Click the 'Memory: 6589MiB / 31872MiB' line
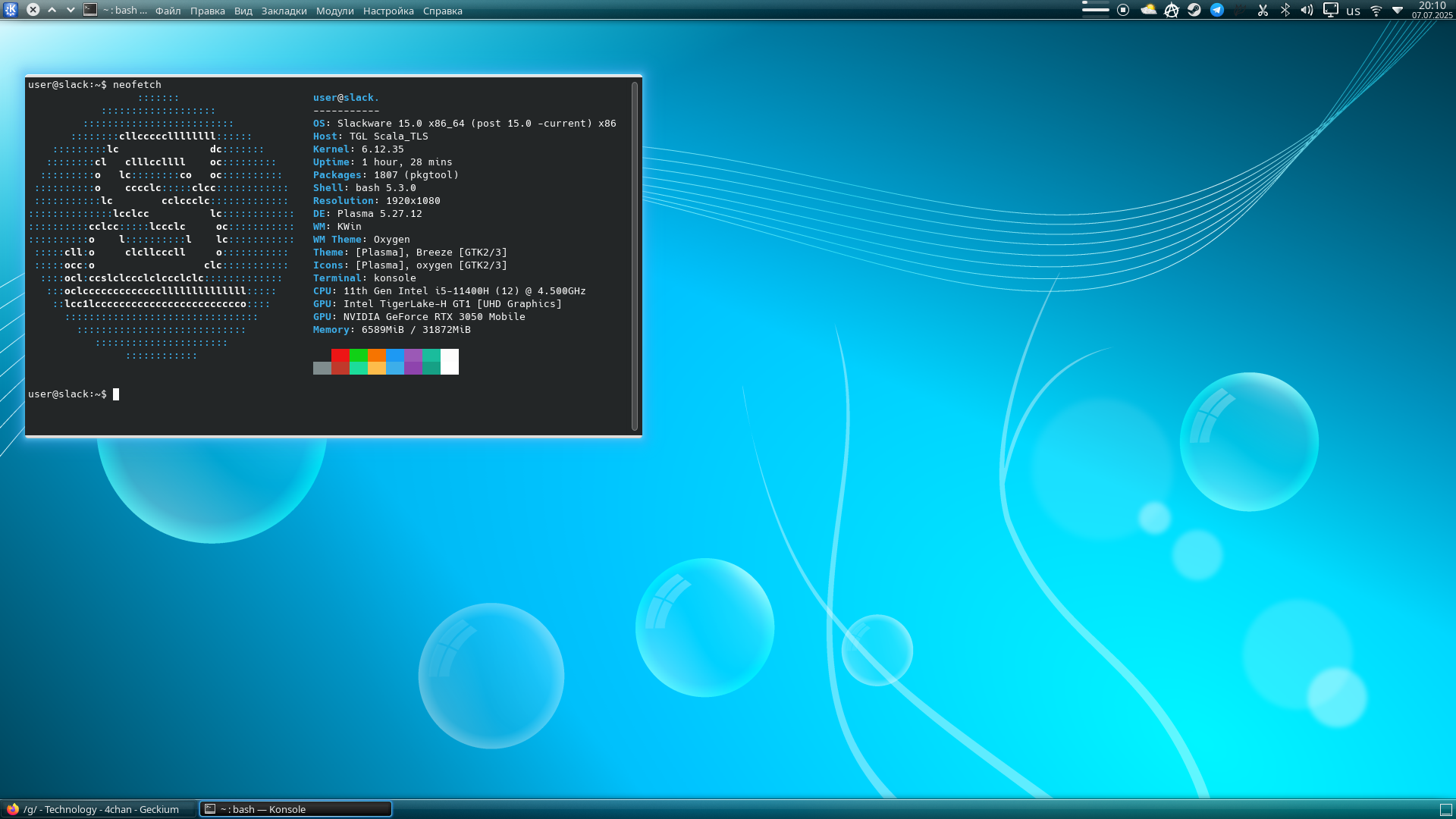This screenshot has height=819, width=1456. tap(392, 330)
